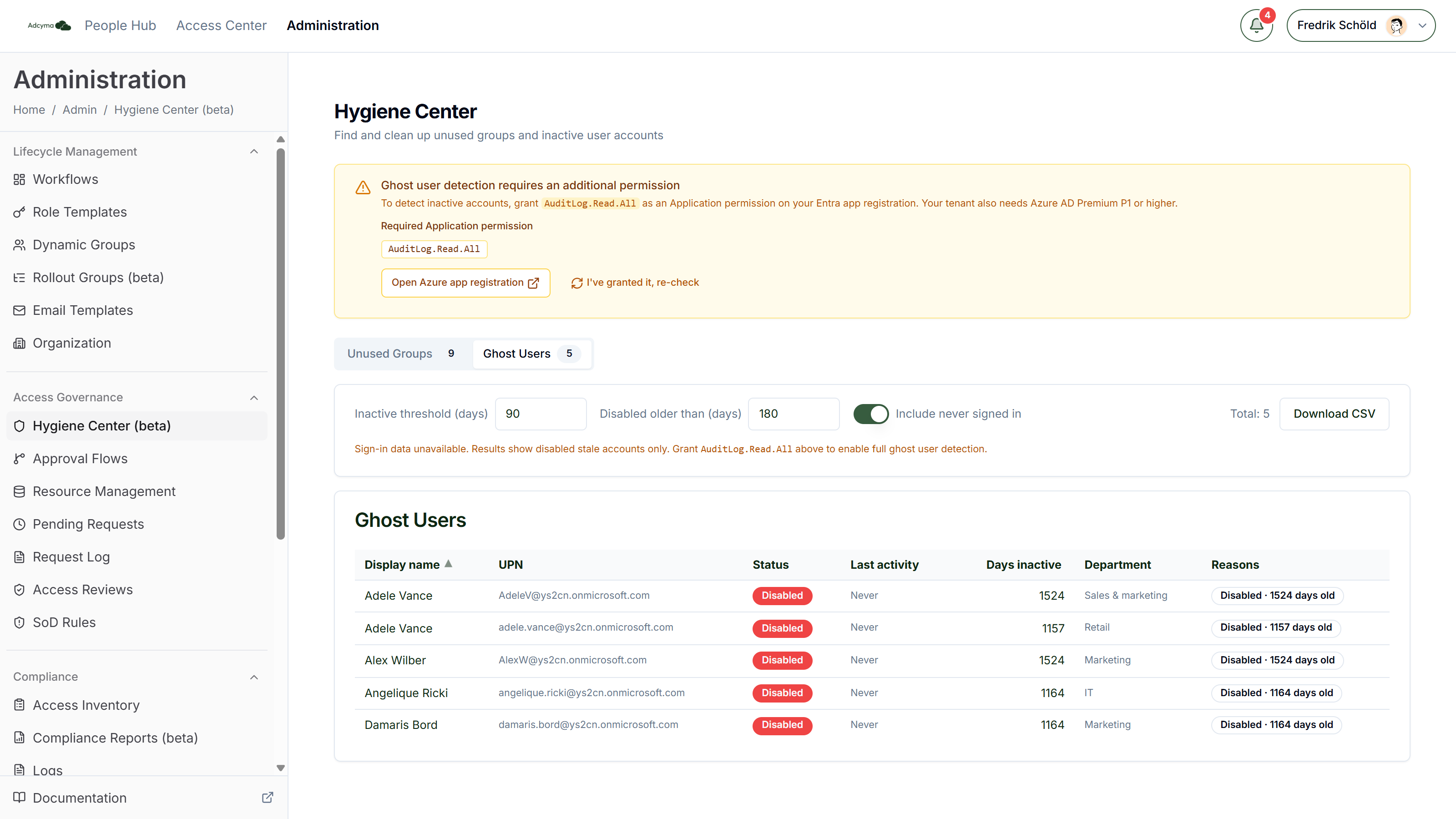Click the Adcyma cloud logo
This screenshot has width=1456, height=819.
click(x=49, y=25)
